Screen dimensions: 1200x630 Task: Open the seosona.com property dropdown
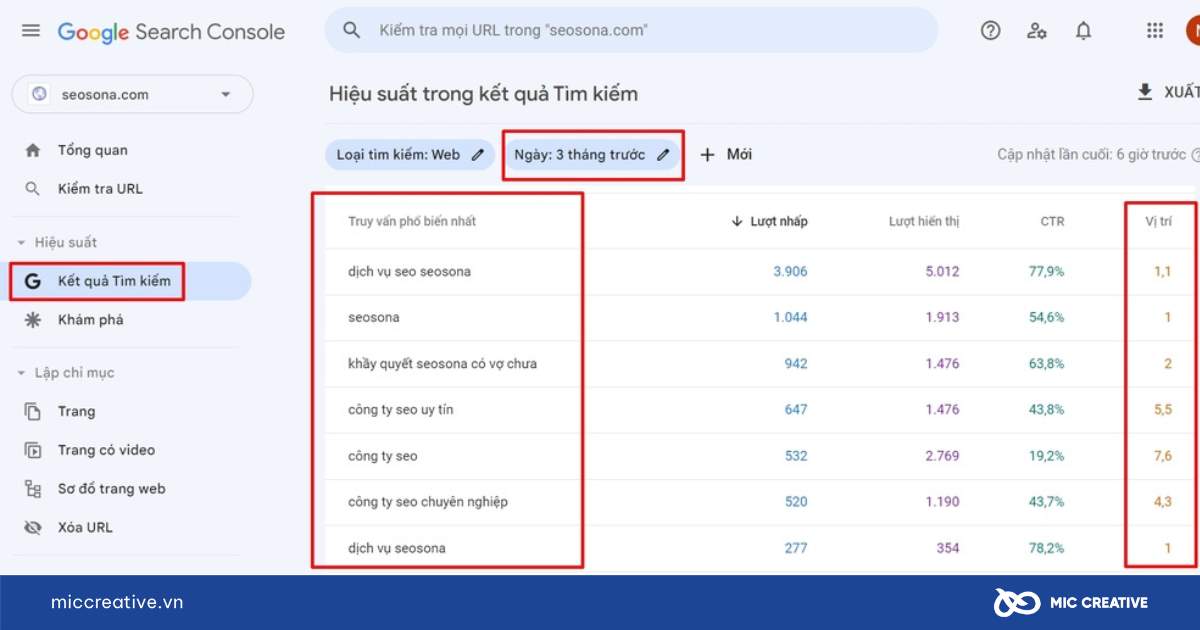pyautogui.click(x=133, y=94)
